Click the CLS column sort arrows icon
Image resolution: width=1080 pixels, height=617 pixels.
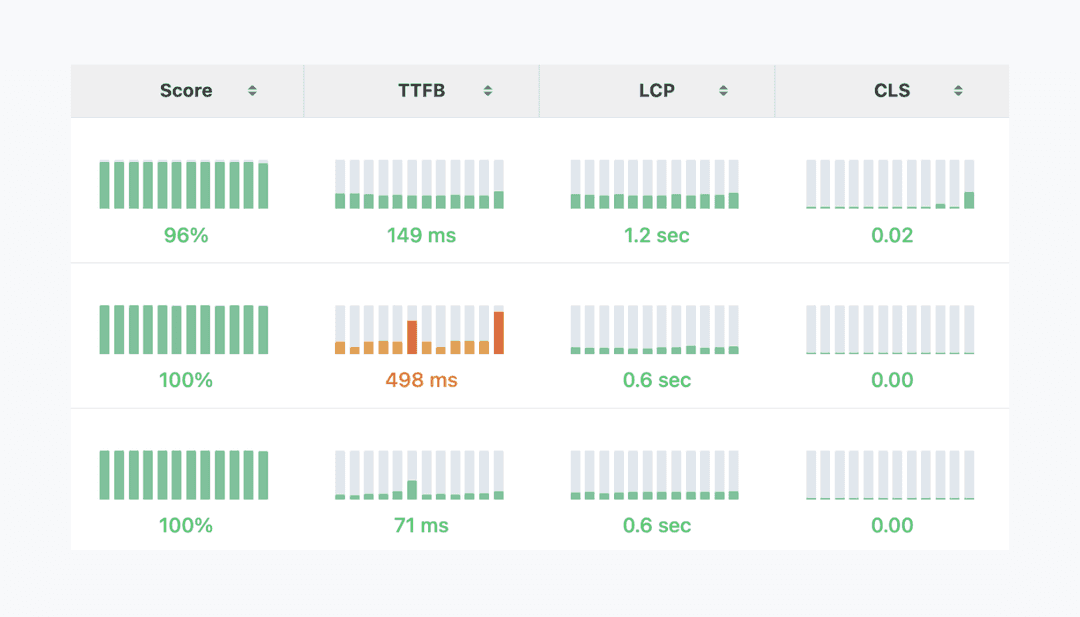[957, 90]
